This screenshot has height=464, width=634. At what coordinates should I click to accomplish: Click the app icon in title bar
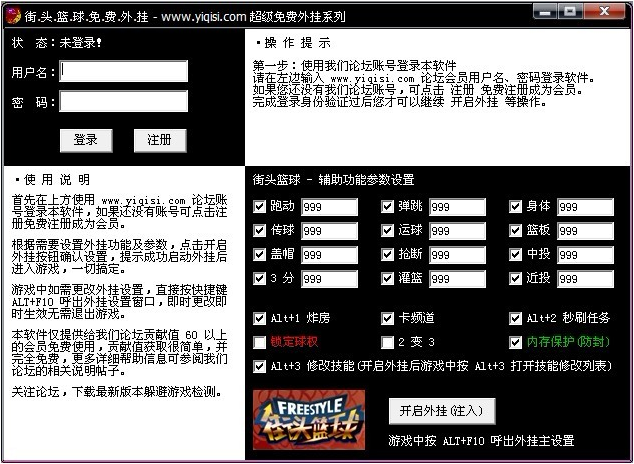click(x=13, y=16)
